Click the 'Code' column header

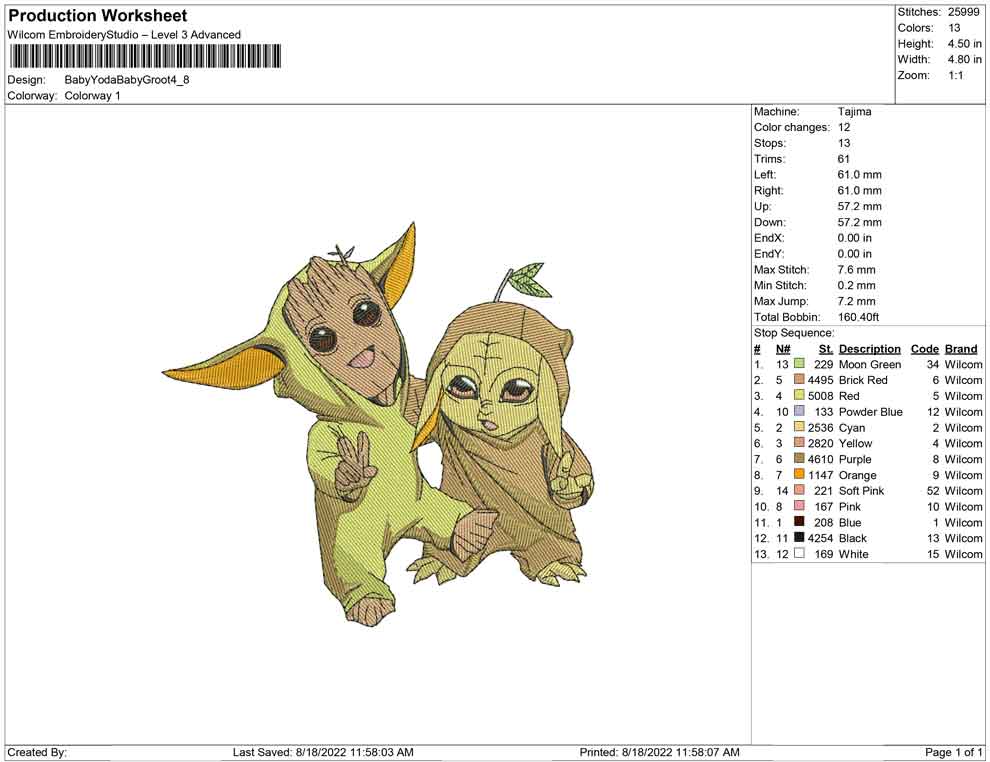click(924, 349)
